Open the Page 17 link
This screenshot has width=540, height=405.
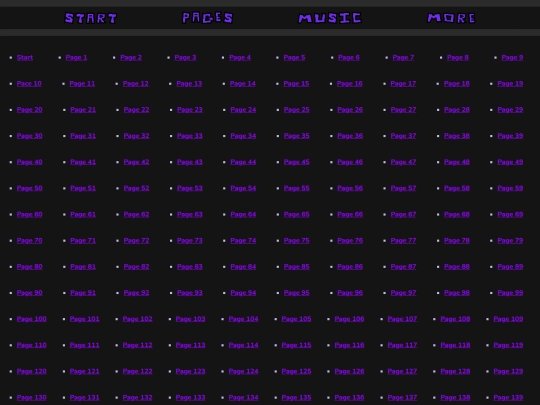pos(403,84)
